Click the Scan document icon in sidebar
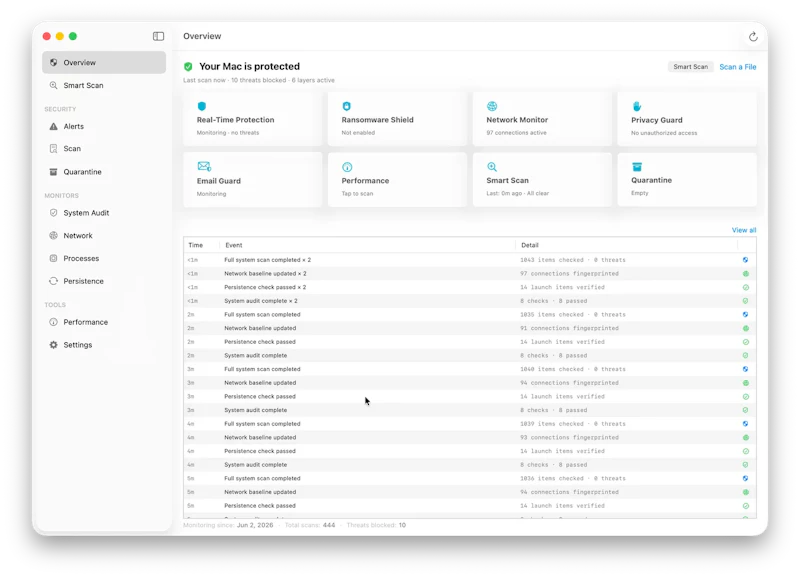 (54, 148)
